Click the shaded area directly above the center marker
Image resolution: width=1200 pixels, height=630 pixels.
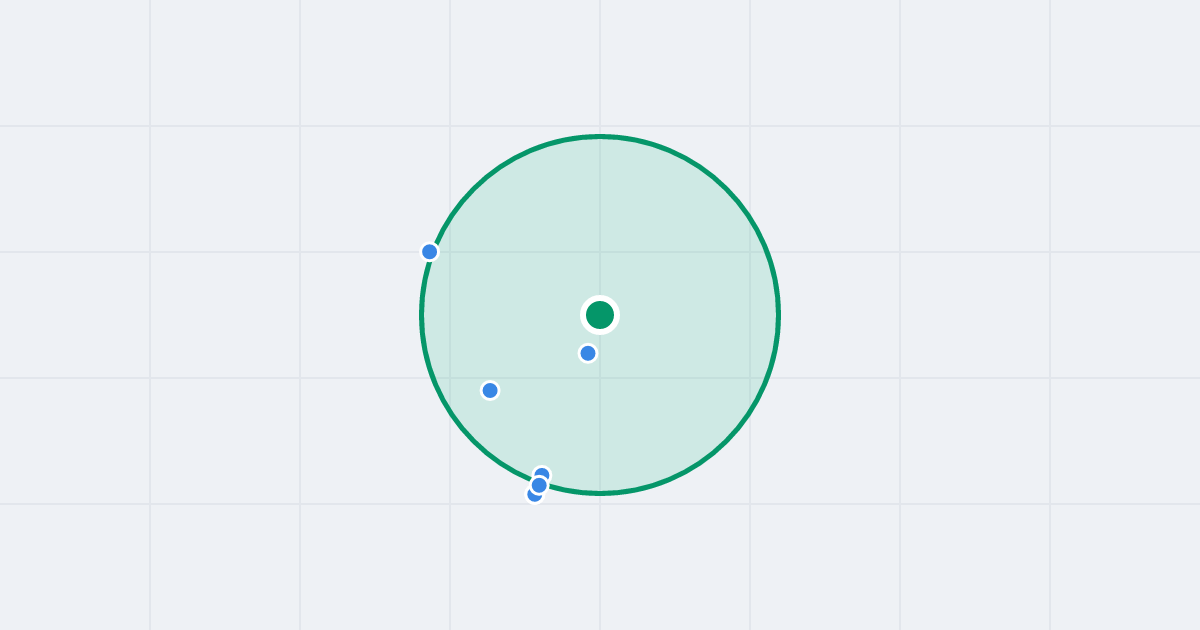(x=600, y=220)
